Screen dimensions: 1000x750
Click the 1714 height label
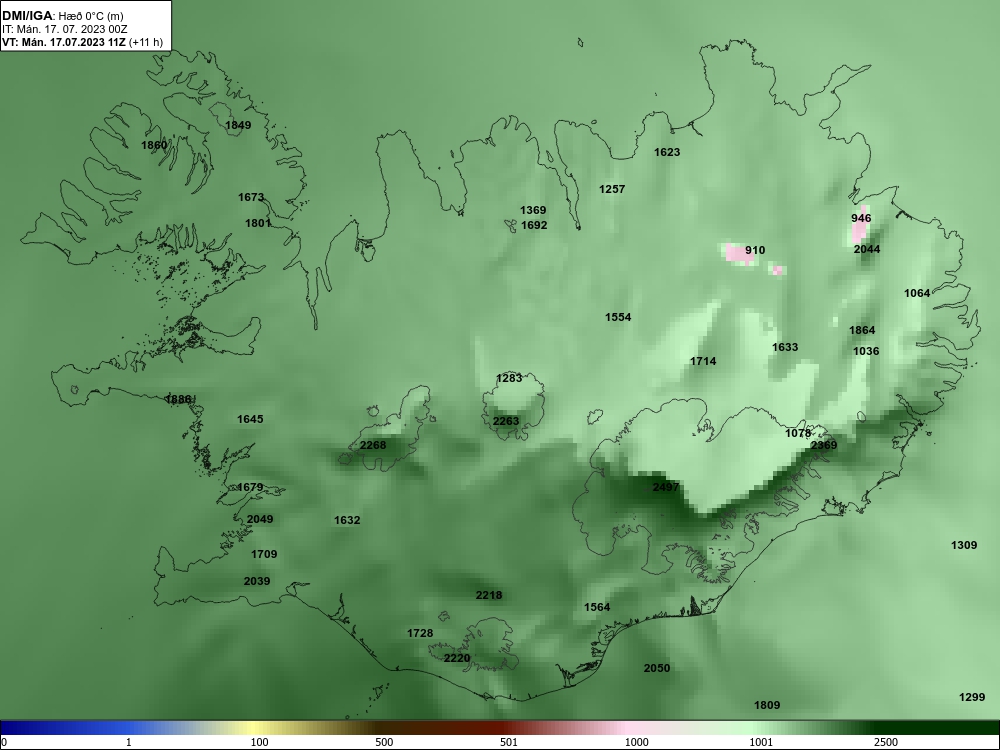[703, 362]
